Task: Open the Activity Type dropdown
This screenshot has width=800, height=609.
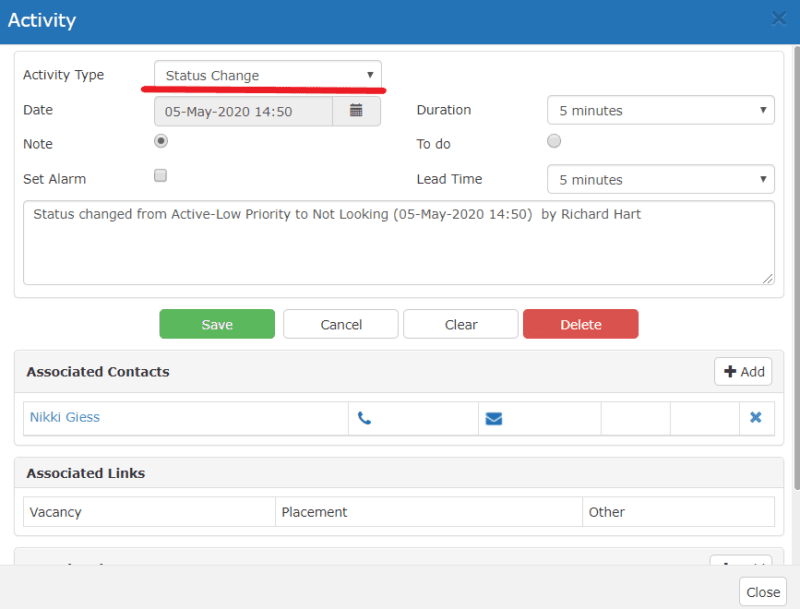Action: (268, 75)
